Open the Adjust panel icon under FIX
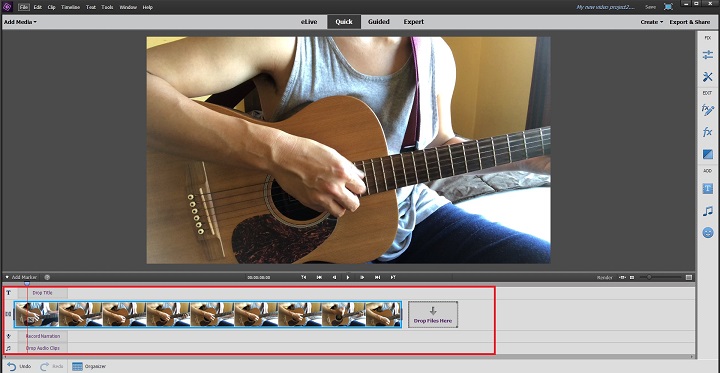 [x=707, y=55]
